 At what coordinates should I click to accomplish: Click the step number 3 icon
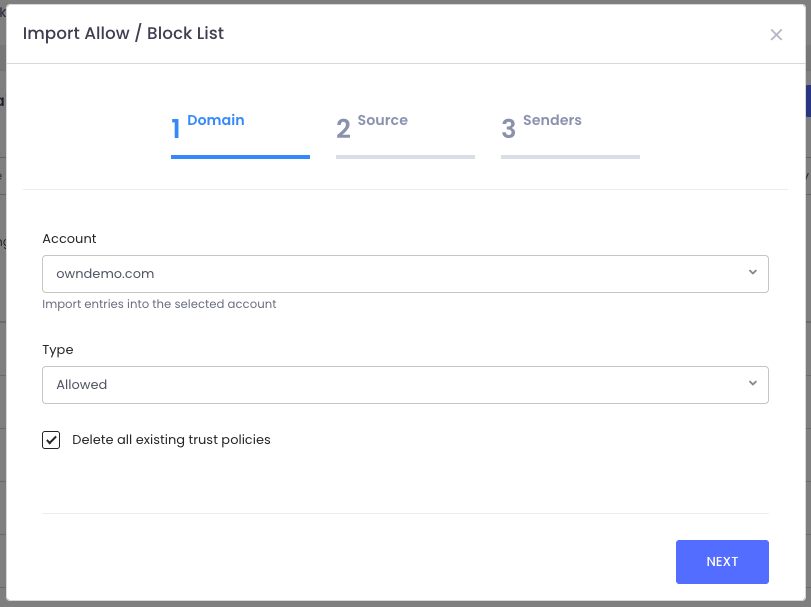tap(508, 129)
